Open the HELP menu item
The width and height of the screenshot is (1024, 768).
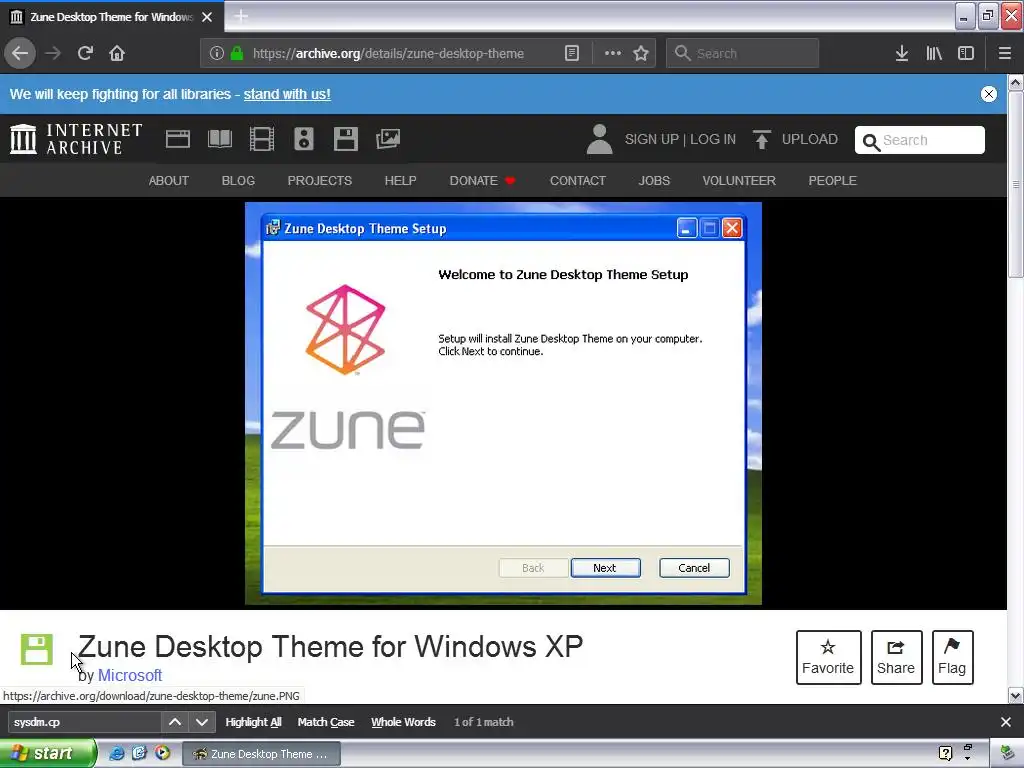[400, 180]
